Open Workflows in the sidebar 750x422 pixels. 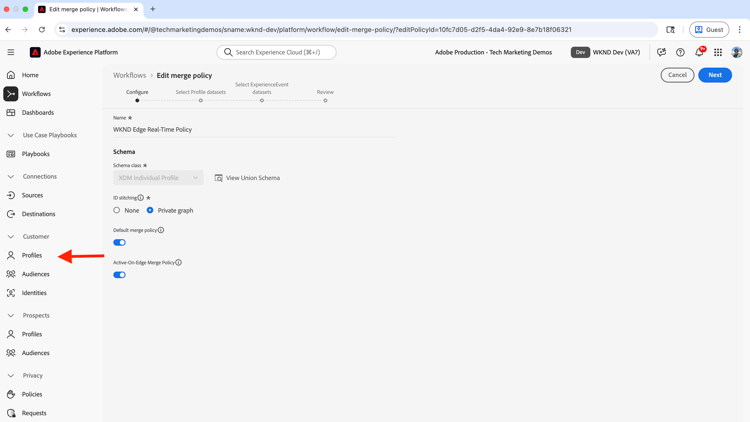click(36, 94)
